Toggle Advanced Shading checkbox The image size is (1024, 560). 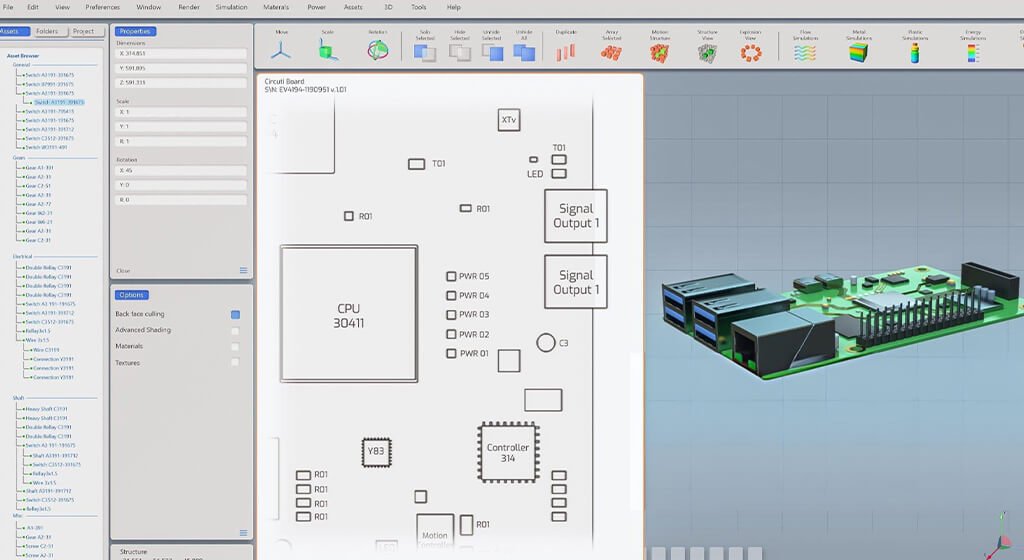coord(235,331)
